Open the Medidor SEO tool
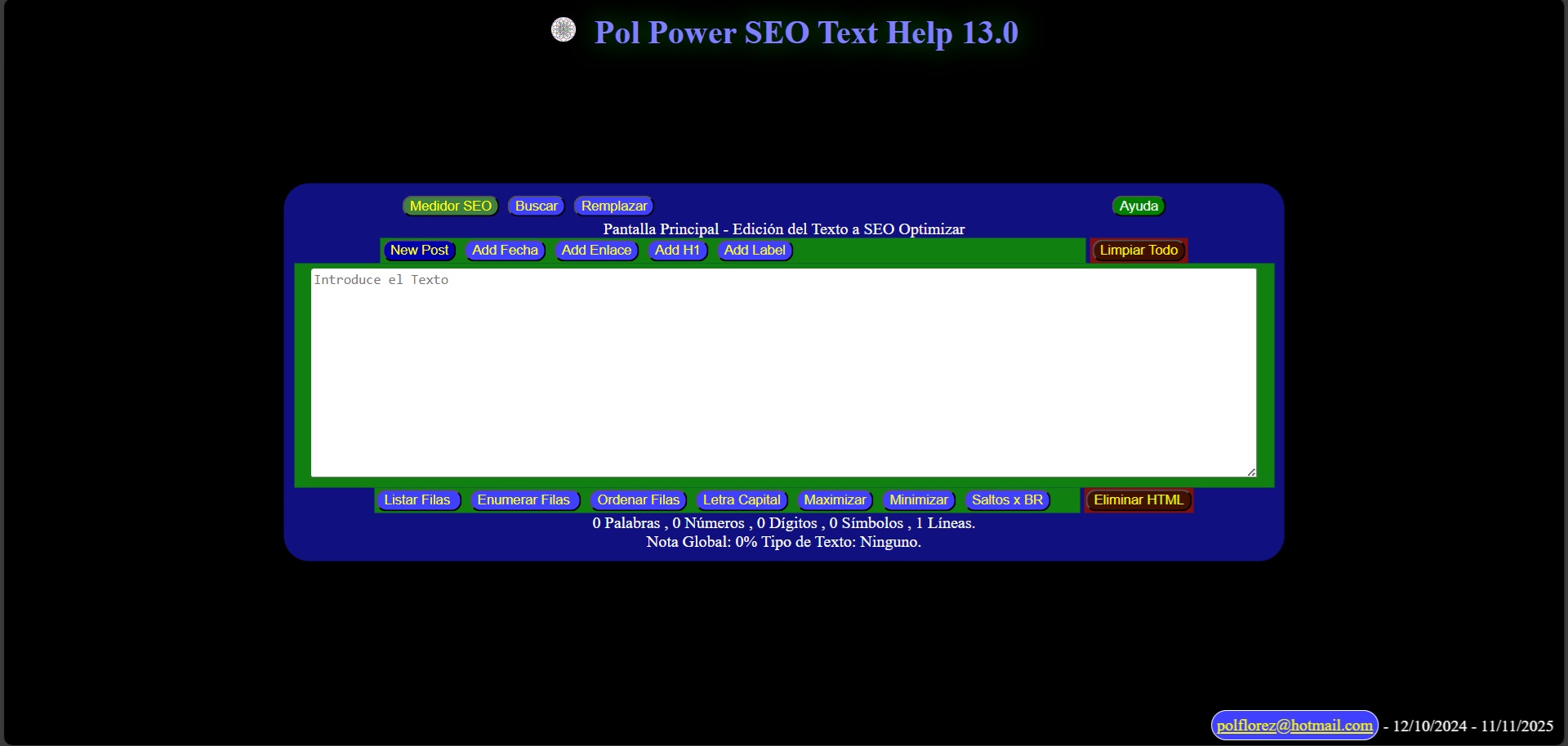This screenshot has width=1568, height=746. click(449, 206)
